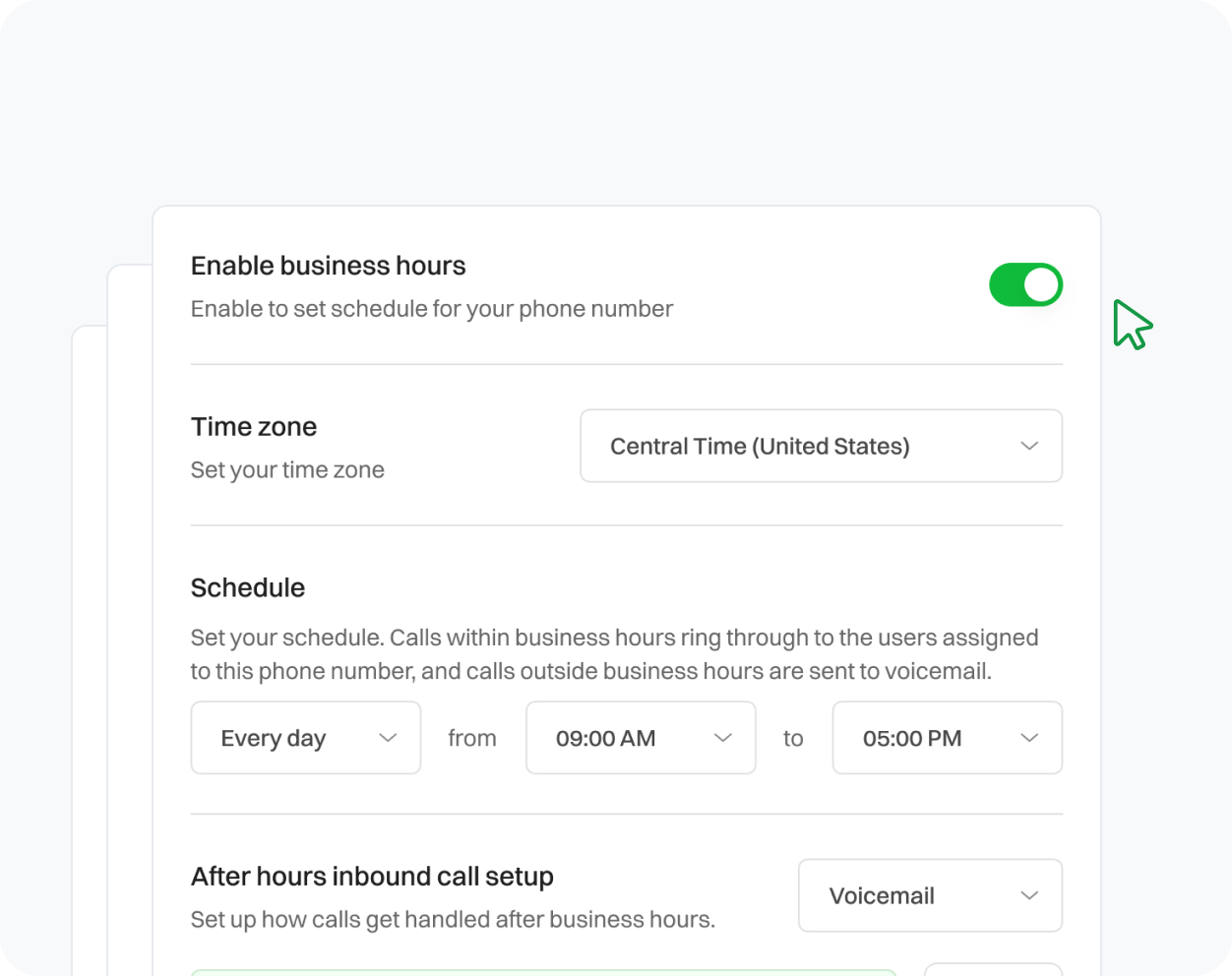1232x976 pixels.
Task: Click the chevron arrow beside 05:00 PM
Action: pyautogui.click(x=1029, y=738)
